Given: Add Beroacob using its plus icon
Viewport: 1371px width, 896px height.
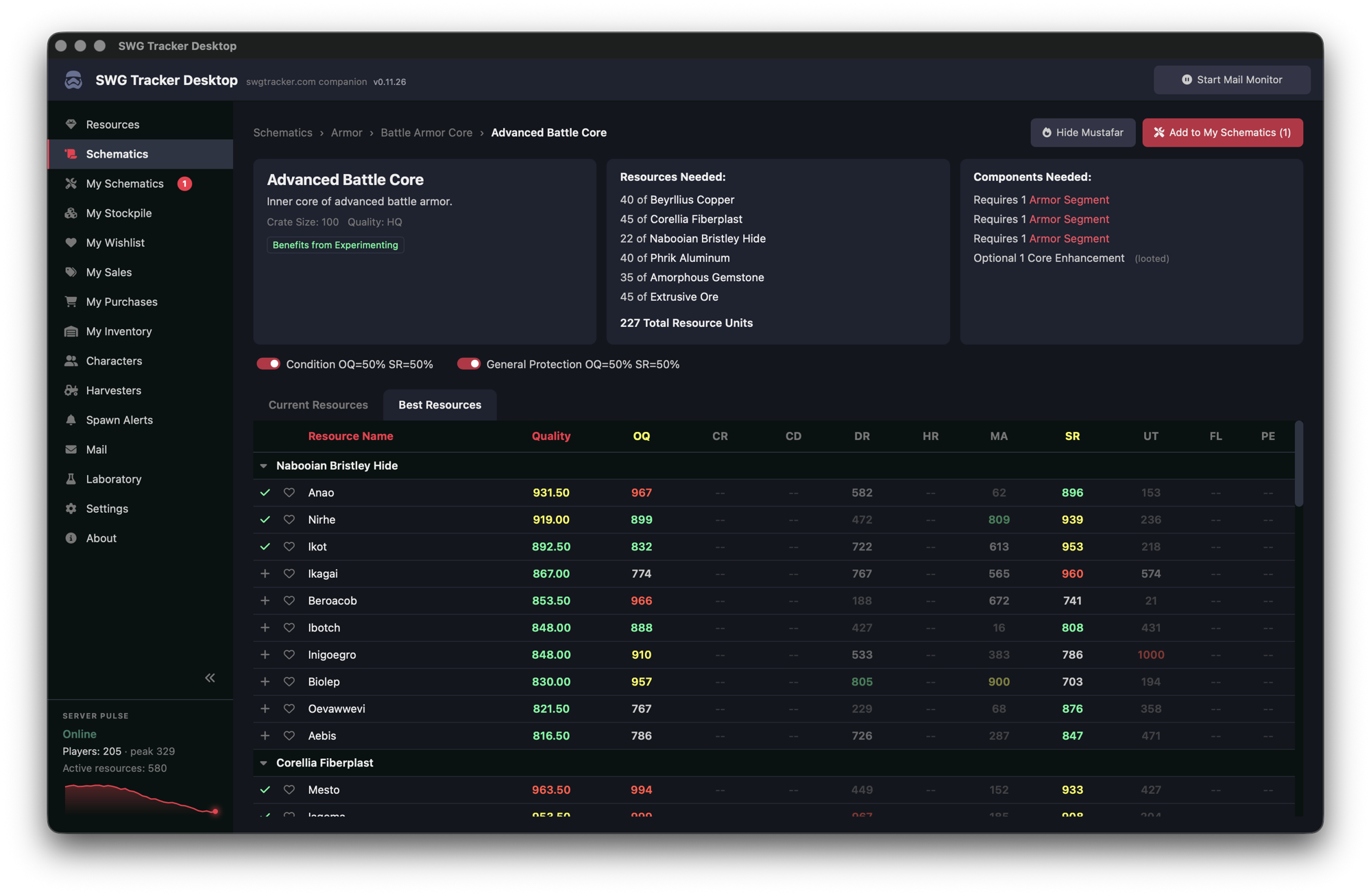Looking at the screenshot, I should coord(265,600).
